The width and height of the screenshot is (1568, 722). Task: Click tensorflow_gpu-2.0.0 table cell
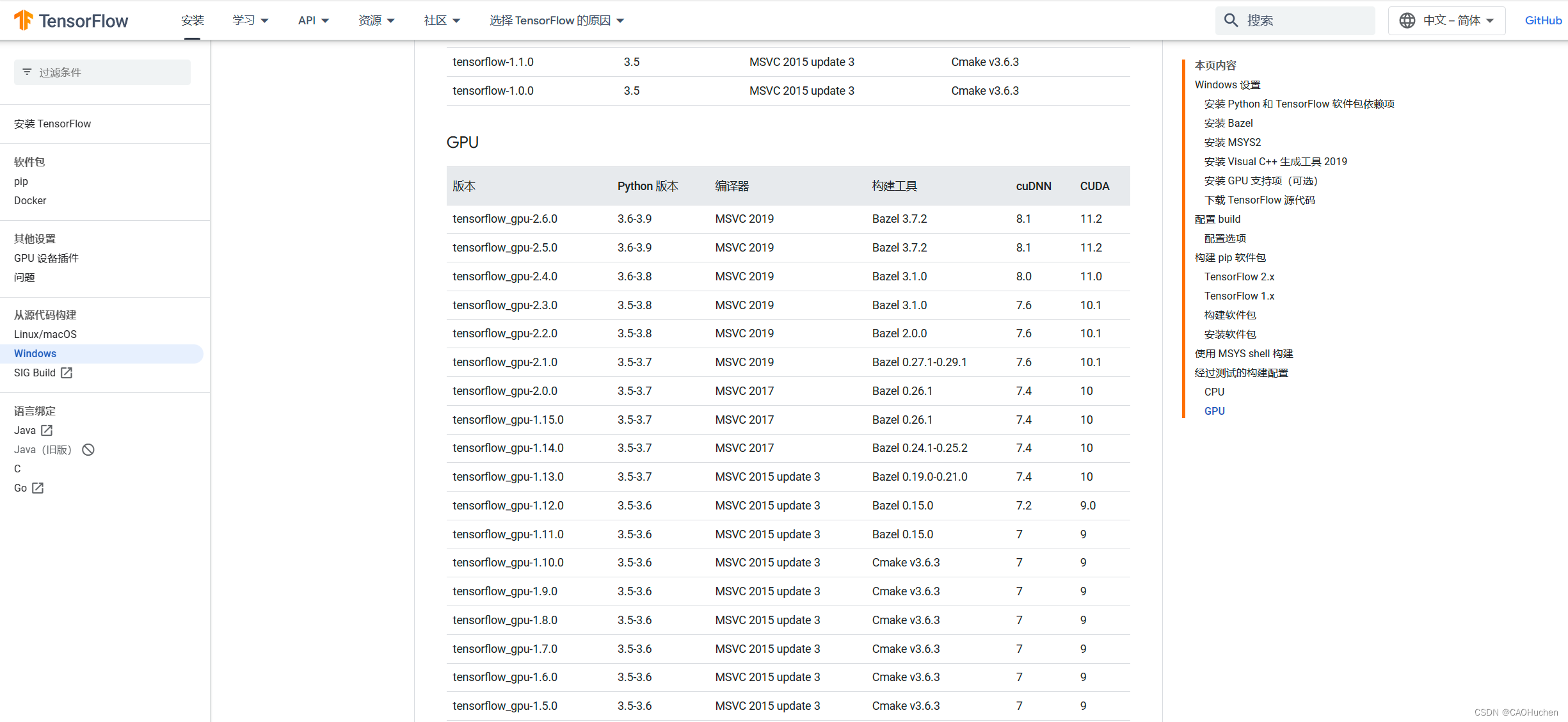504,391
